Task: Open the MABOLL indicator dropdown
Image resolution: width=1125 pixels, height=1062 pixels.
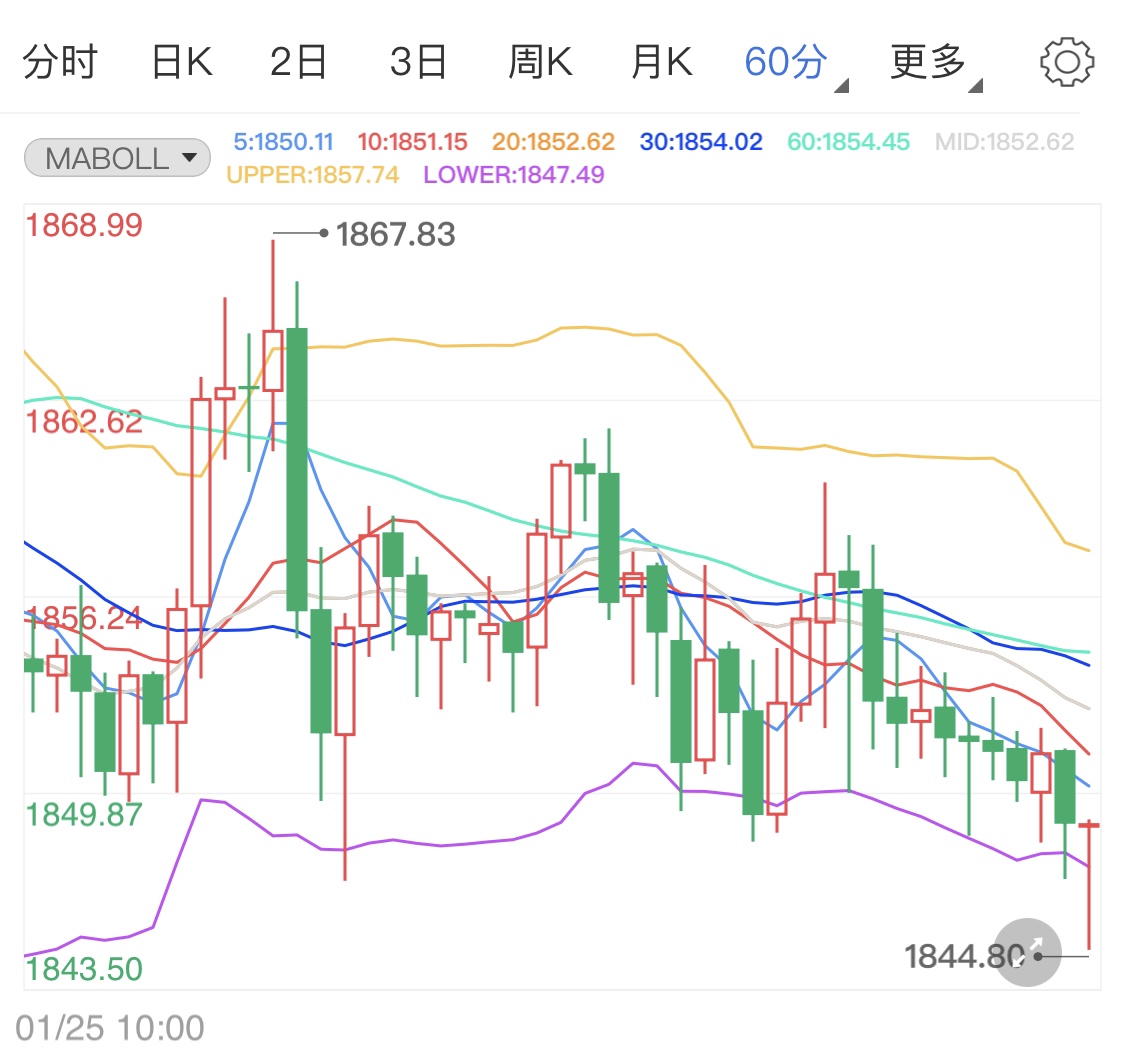Action: click(116, 157)
